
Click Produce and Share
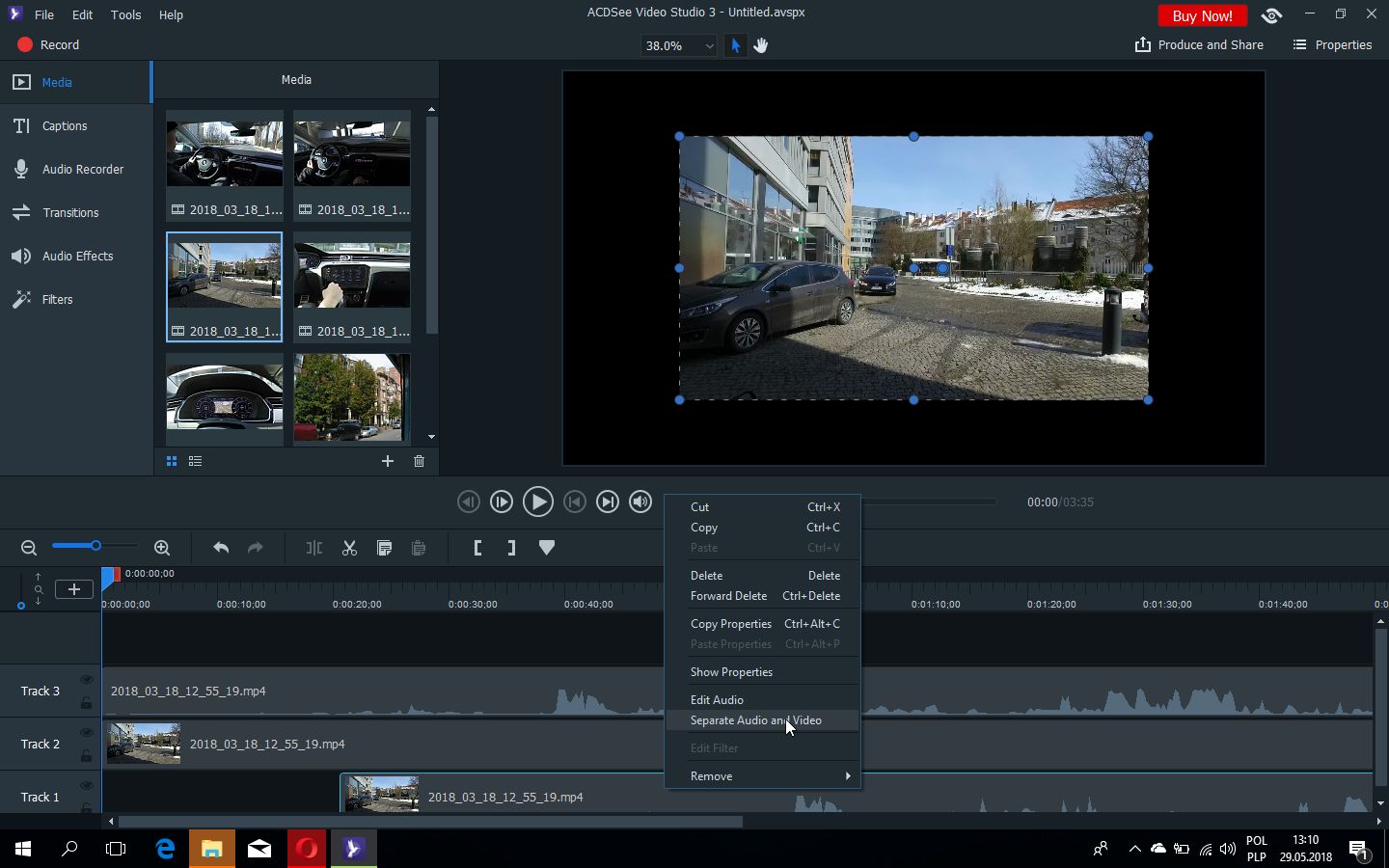click(x=1199, y=45)
